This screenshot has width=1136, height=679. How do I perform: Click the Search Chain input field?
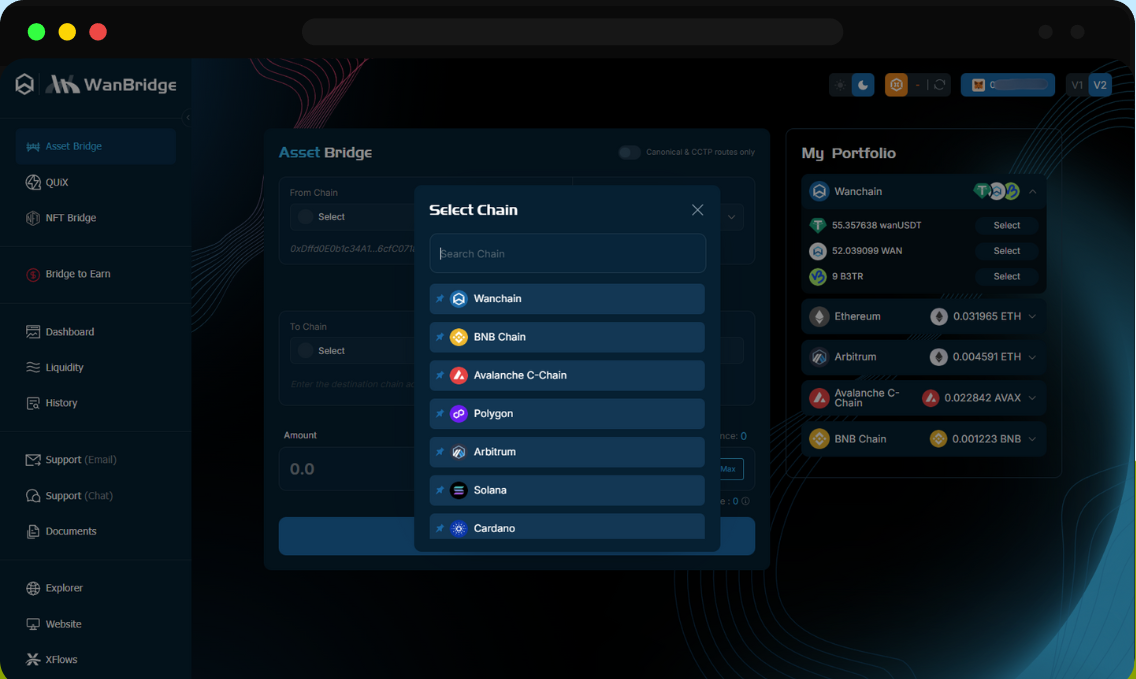point(567,254)
